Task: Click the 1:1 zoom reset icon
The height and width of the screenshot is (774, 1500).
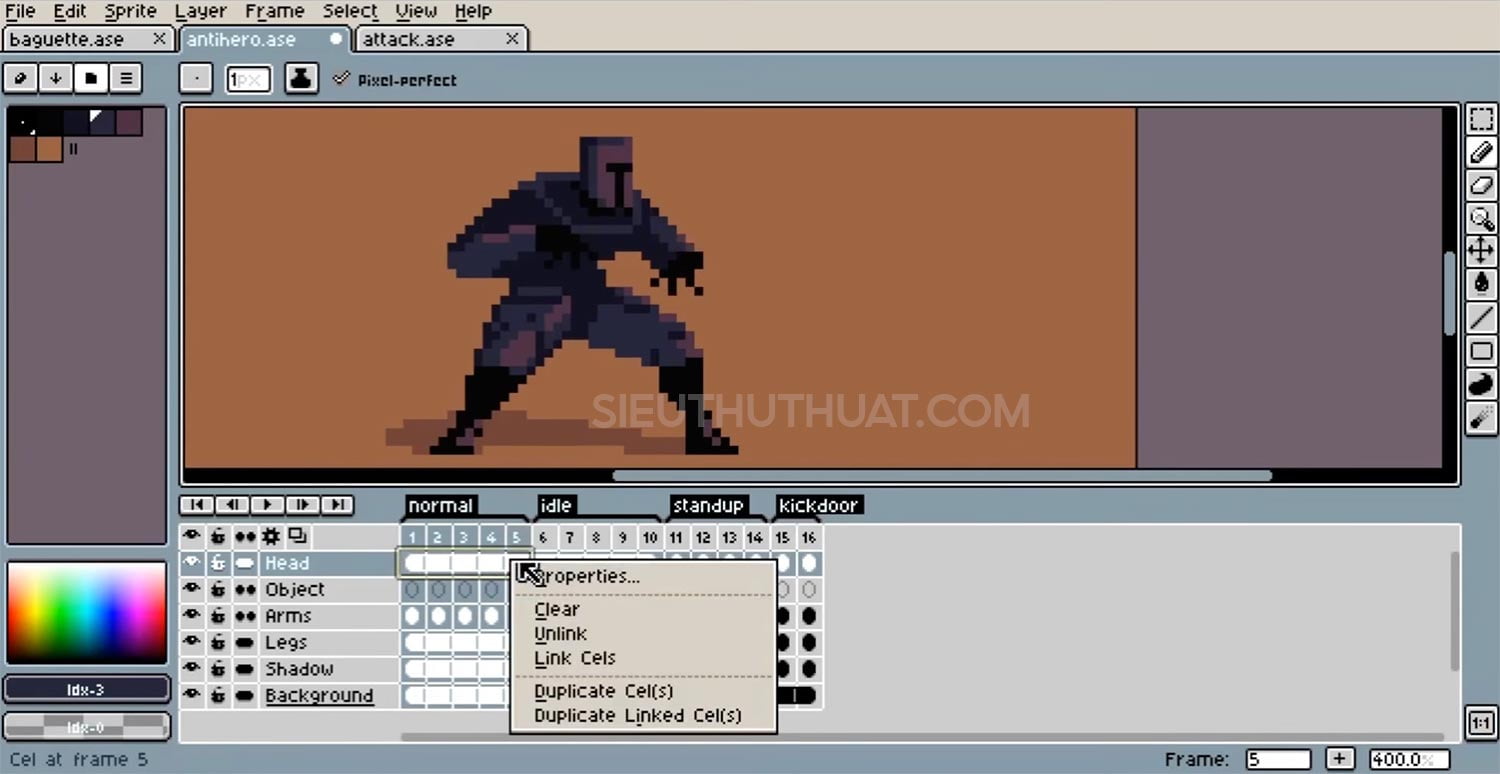Action: point(1481,722)
